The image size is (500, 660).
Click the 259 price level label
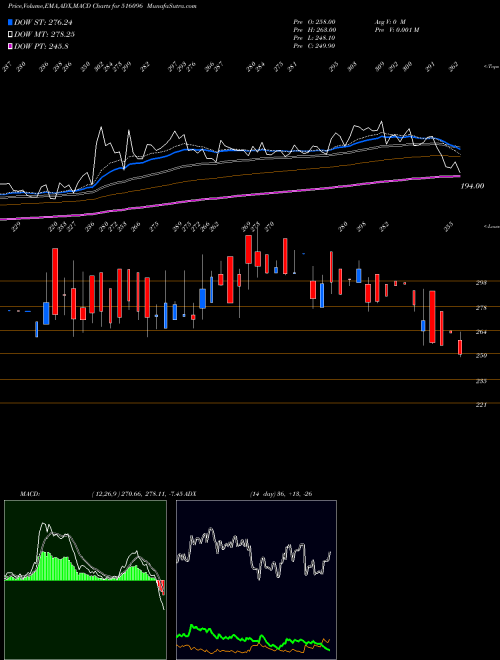(481, 356)
